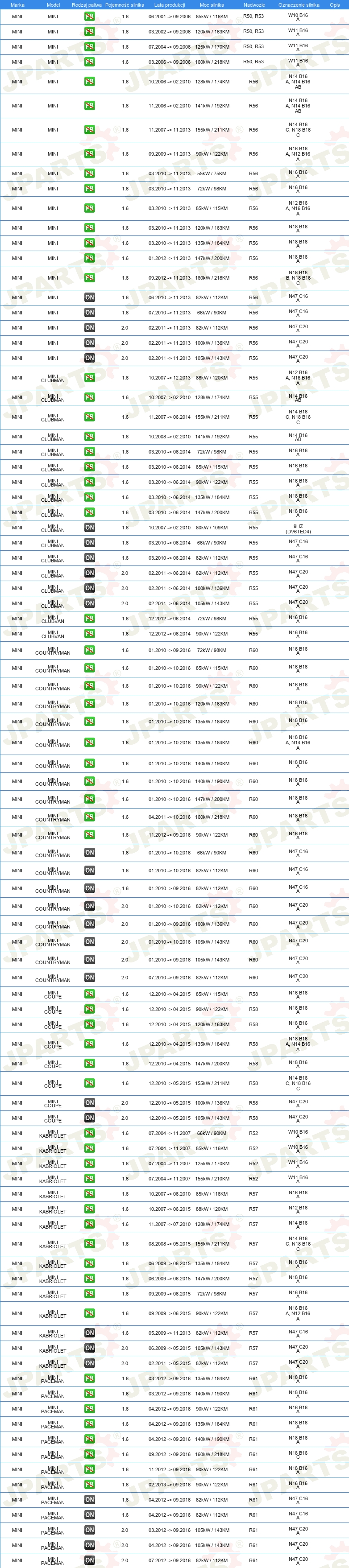The image size is (349, 1568).
Task: Click petrol icon in Coupe 85kW / 115KM row
Action: (90, 994)
